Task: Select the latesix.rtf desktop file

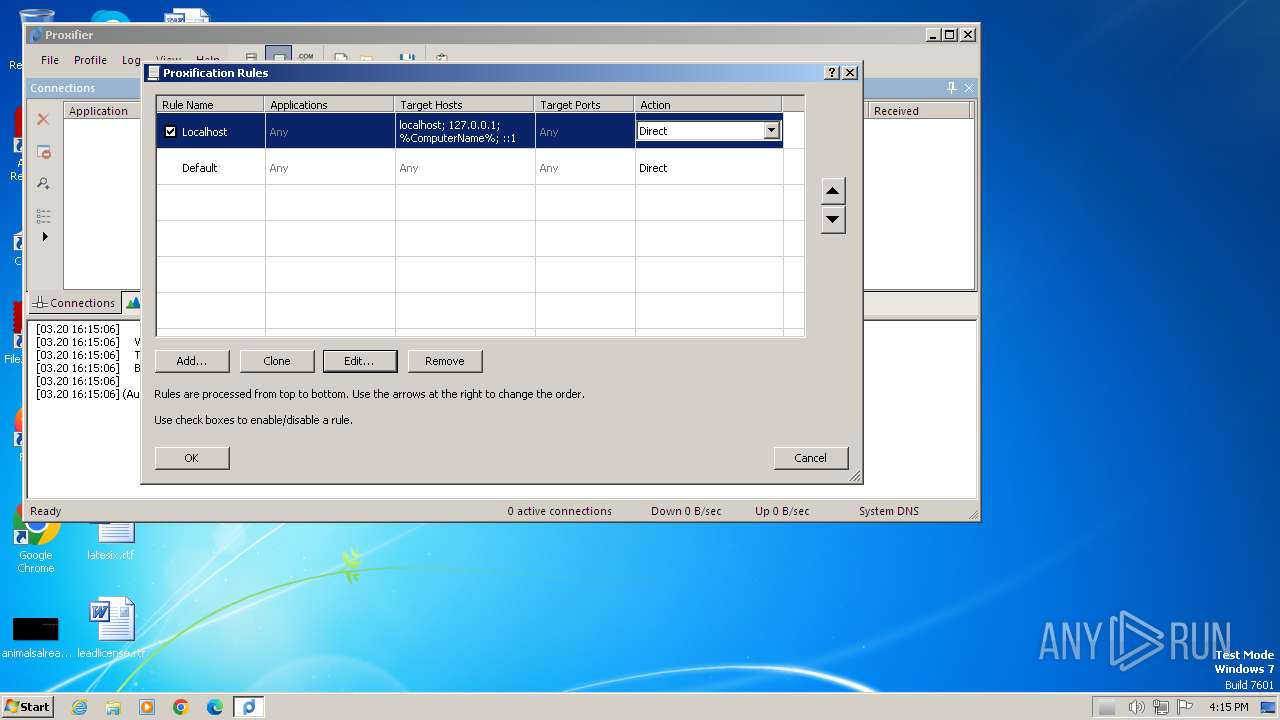Action: click(x=110, y=540)
